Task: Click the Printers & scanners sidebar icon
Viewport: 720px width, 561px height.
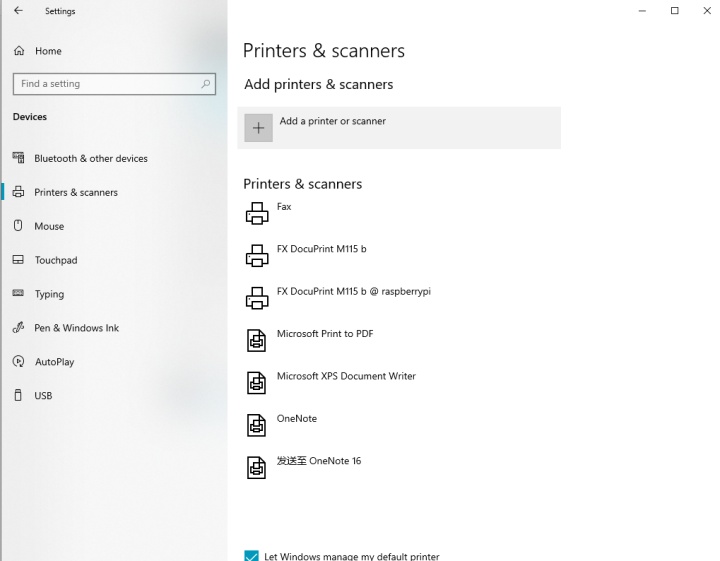Action: point(18,192)
